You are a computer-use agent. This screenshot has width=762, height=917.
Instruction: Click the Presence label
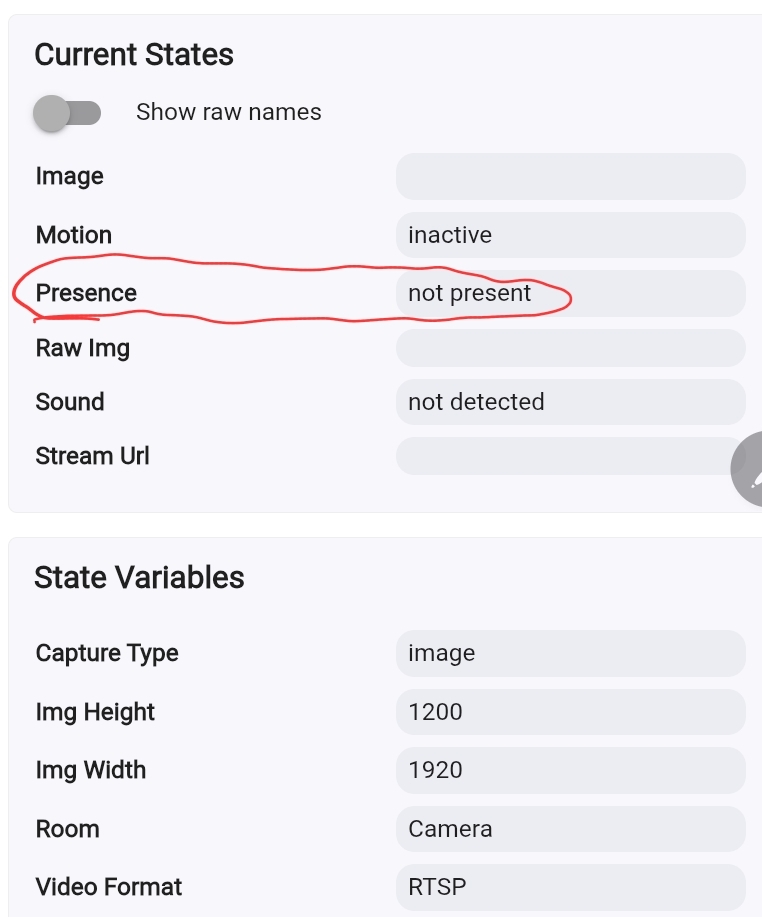click(86, 293)
